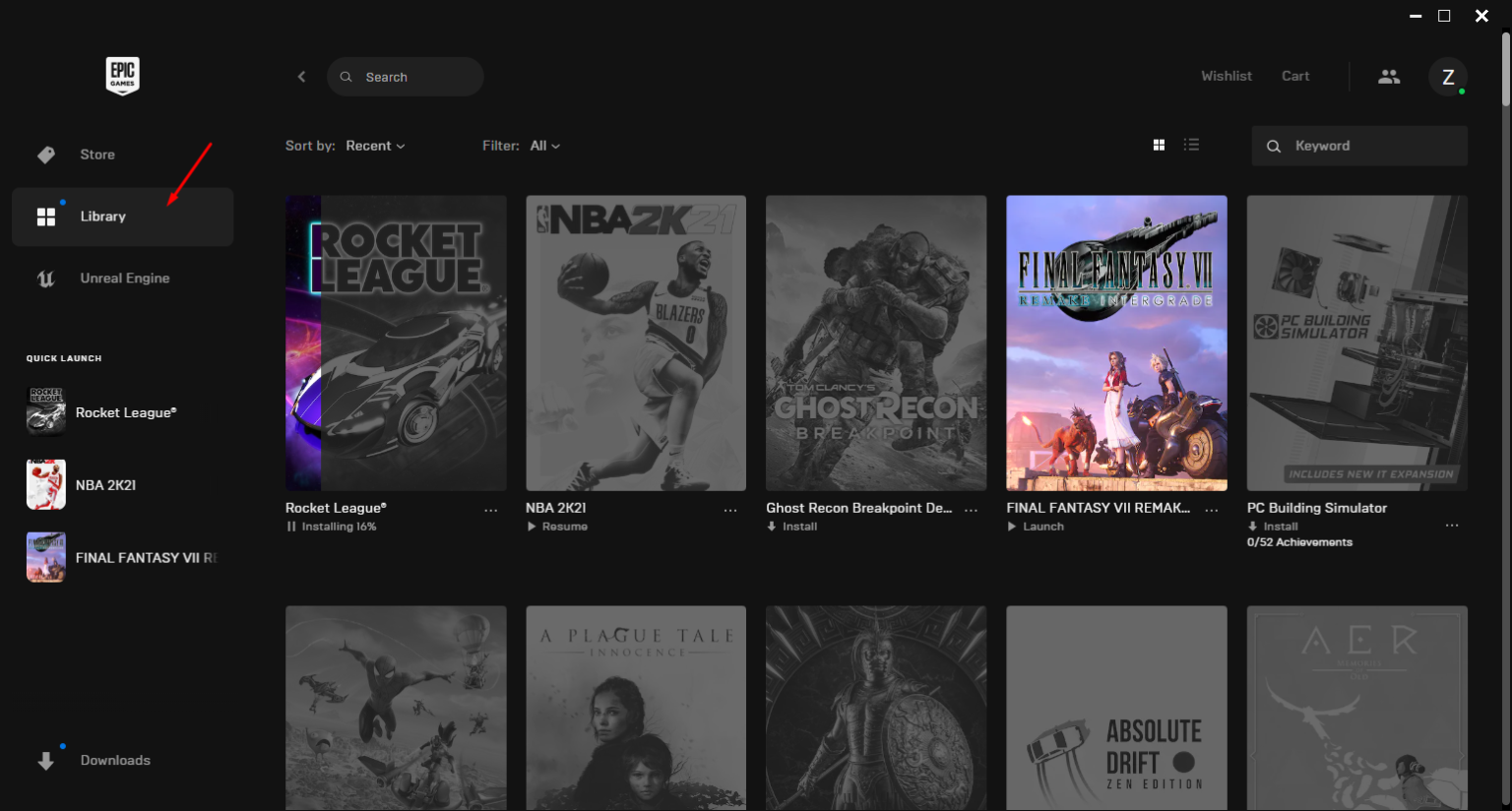
Task: Maximize the Epic Games window
Action: [1444, 16]
